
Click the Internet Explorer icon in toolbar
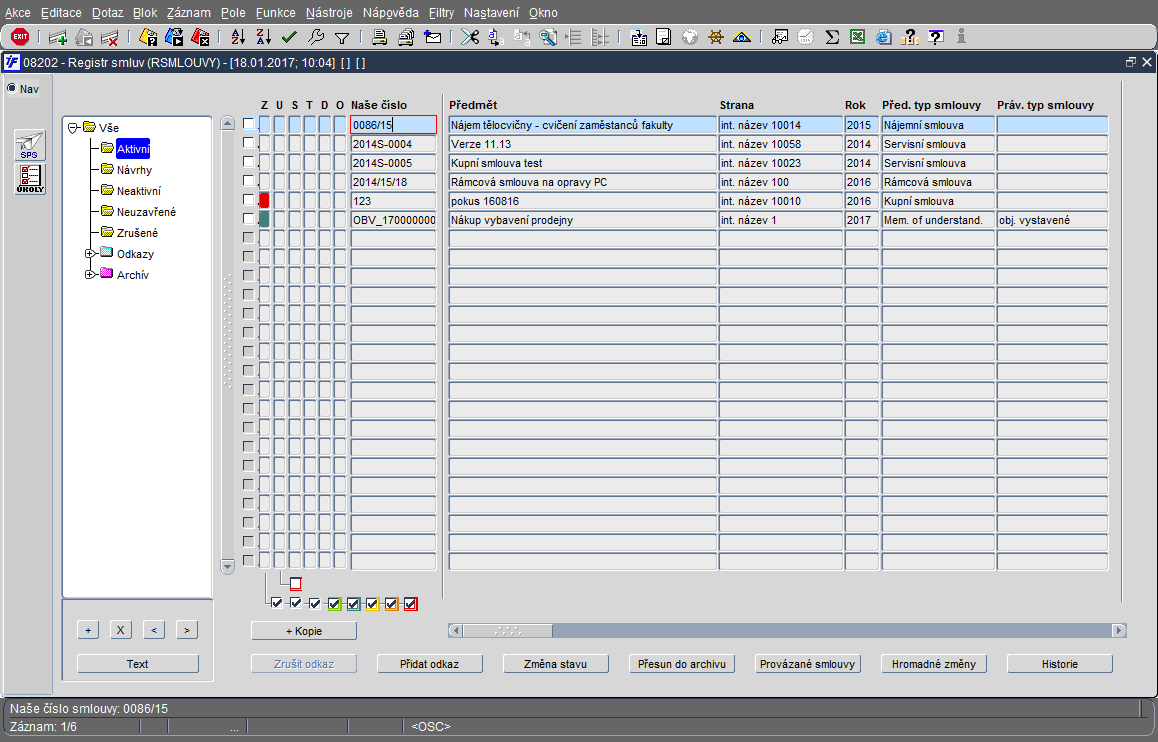(x=883, y=37)
